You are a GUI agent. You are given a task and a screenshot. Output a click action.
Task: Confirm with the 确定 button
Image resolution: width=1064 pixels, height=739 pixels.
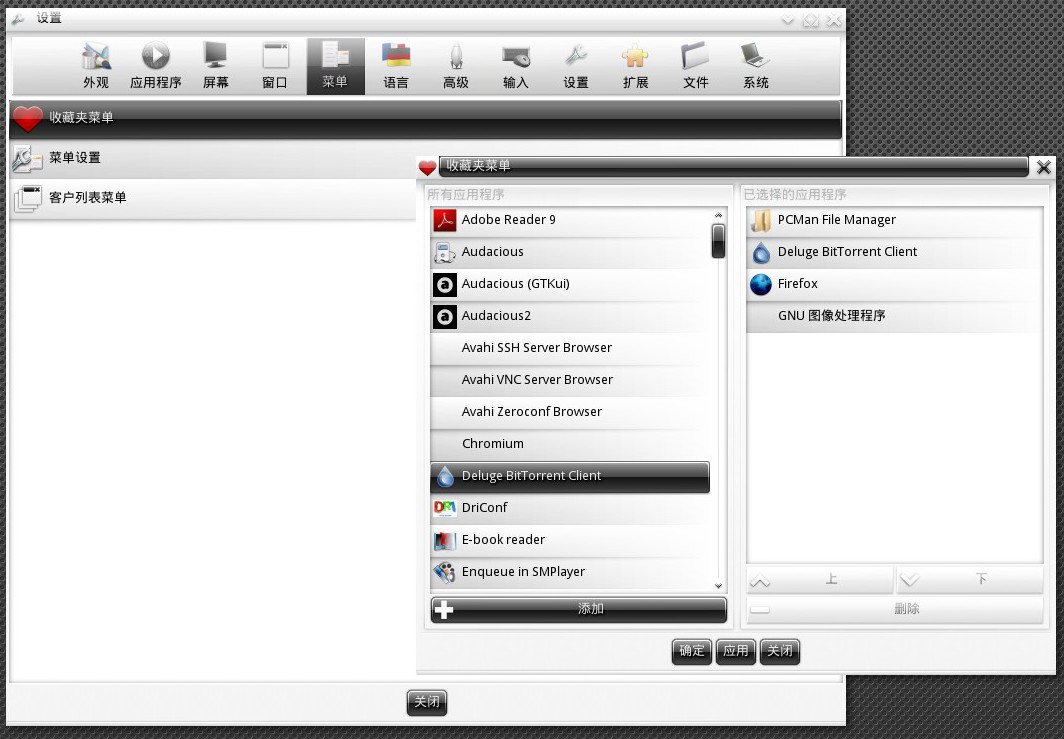(691, 651)
